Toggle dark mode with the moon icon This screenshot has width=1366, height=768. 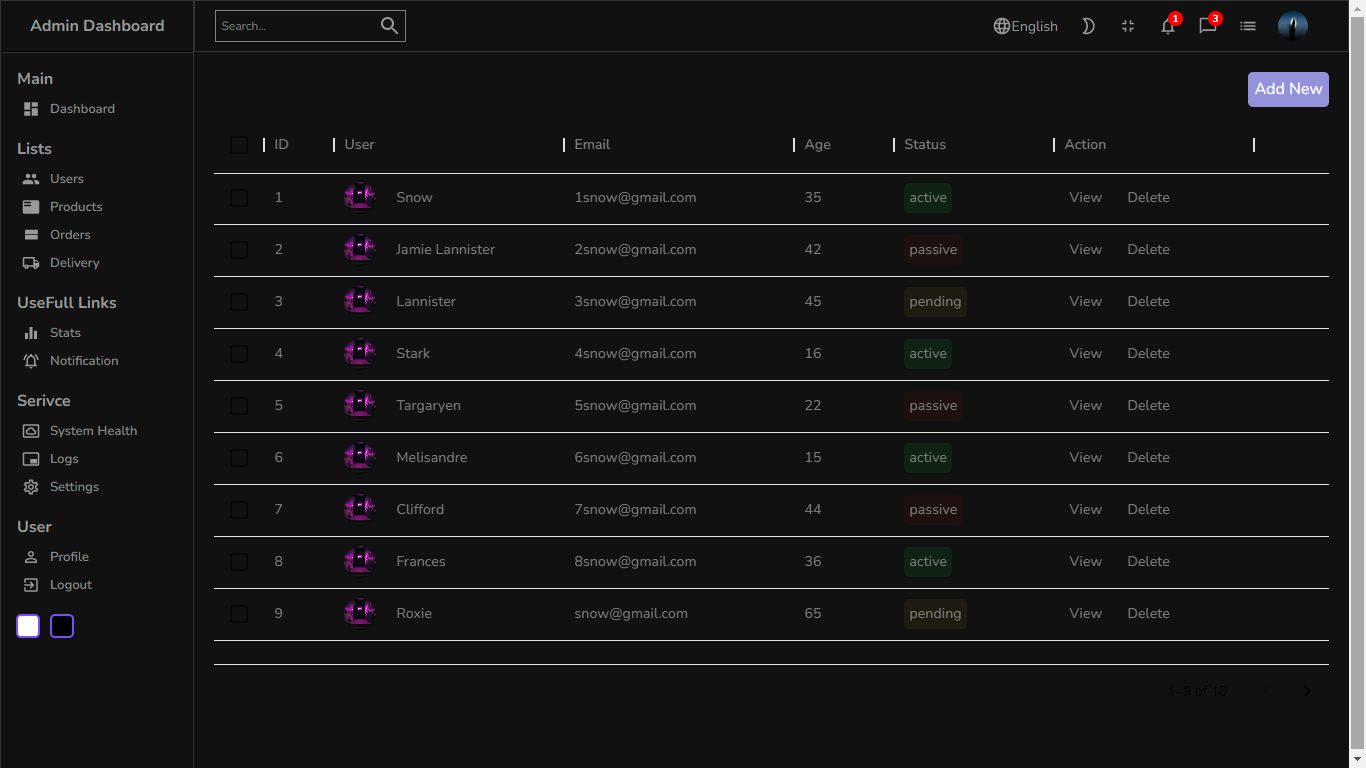(x=1088, y=26)
